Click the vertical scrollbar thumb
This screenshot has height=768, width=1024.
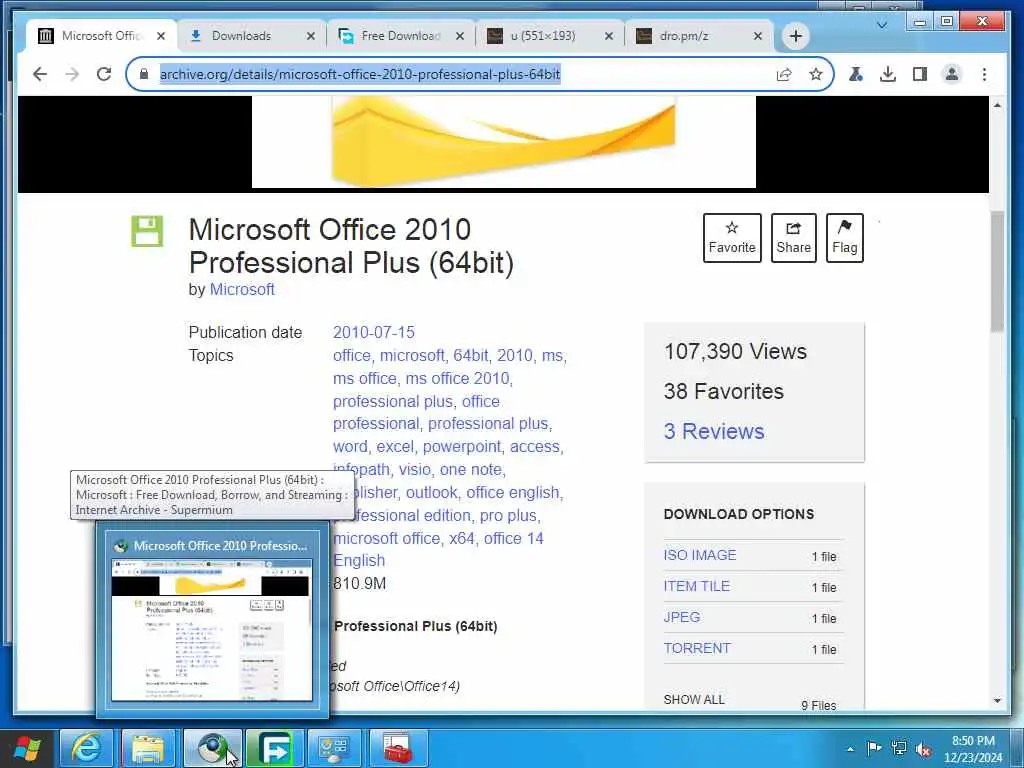point(997,272)
